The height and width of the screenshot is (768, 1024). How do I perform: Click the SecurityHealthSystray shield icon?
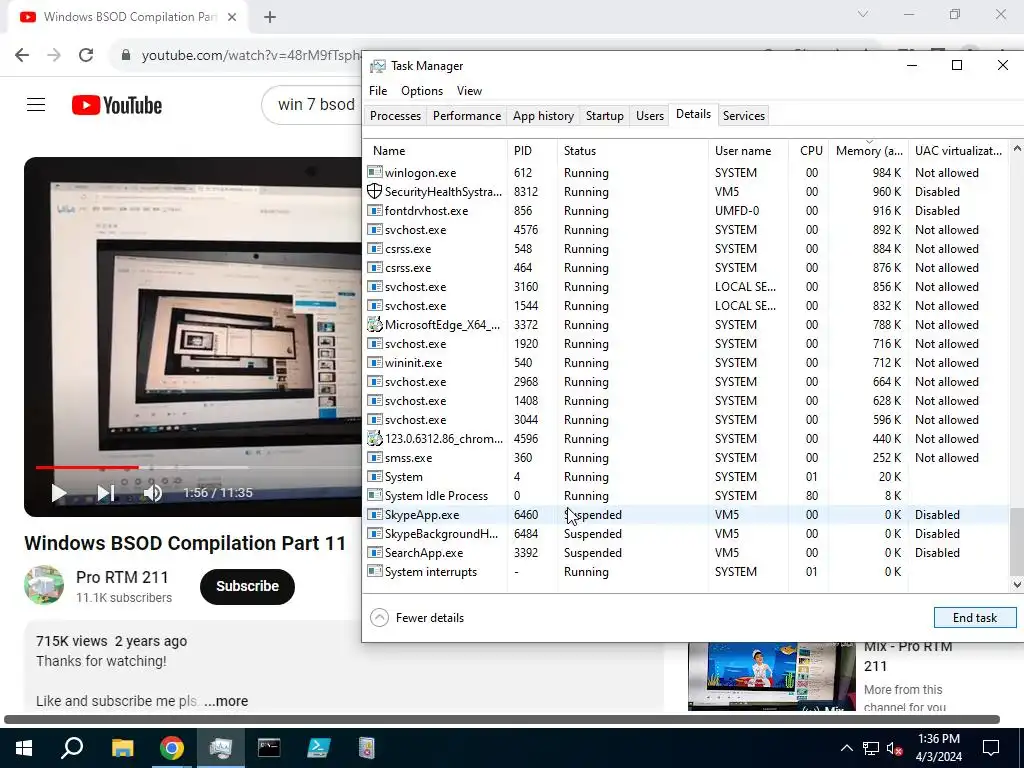pos(374,191)
